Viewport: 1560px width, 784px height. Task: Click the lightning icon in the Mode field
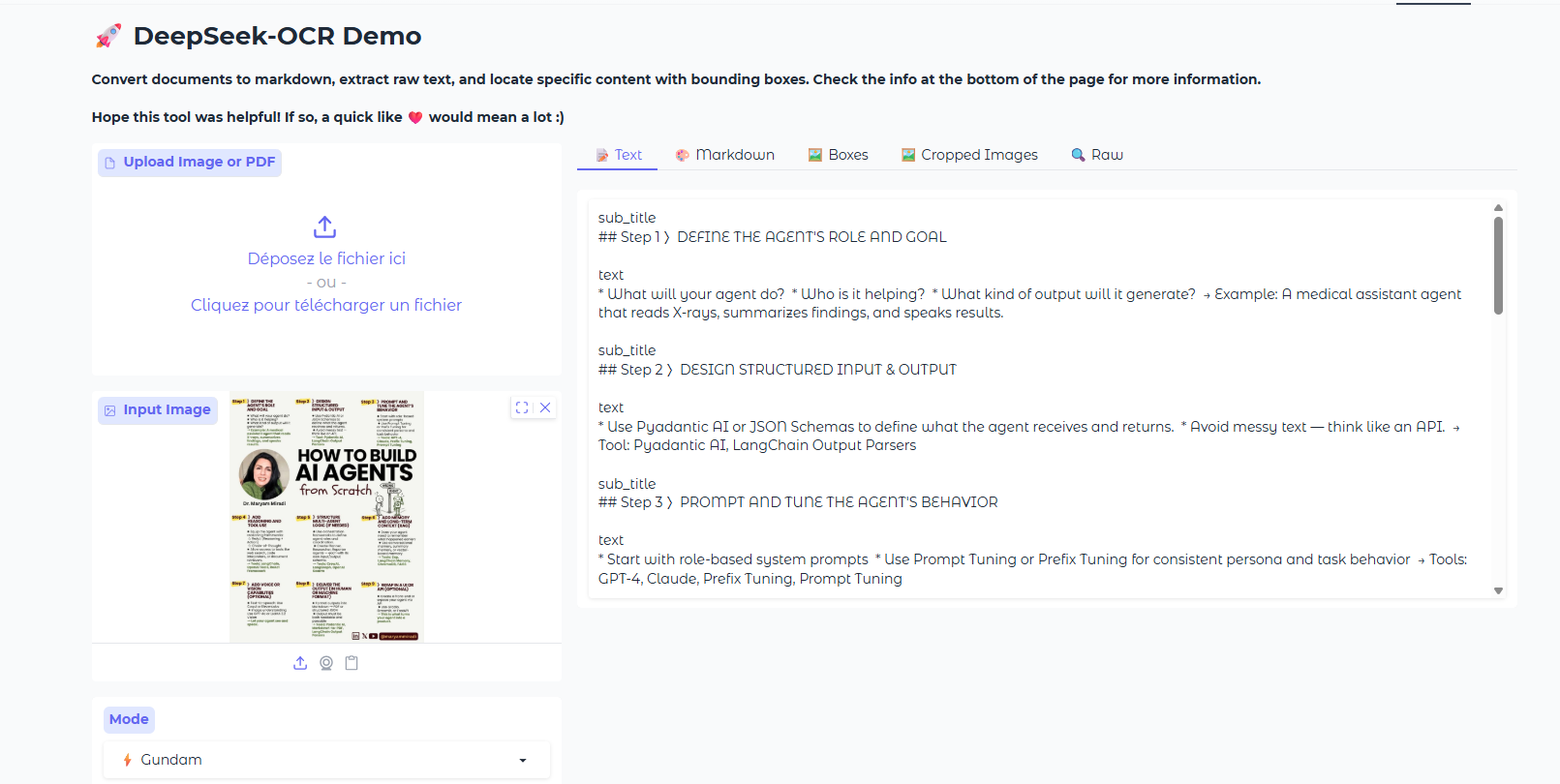point(127,760)
